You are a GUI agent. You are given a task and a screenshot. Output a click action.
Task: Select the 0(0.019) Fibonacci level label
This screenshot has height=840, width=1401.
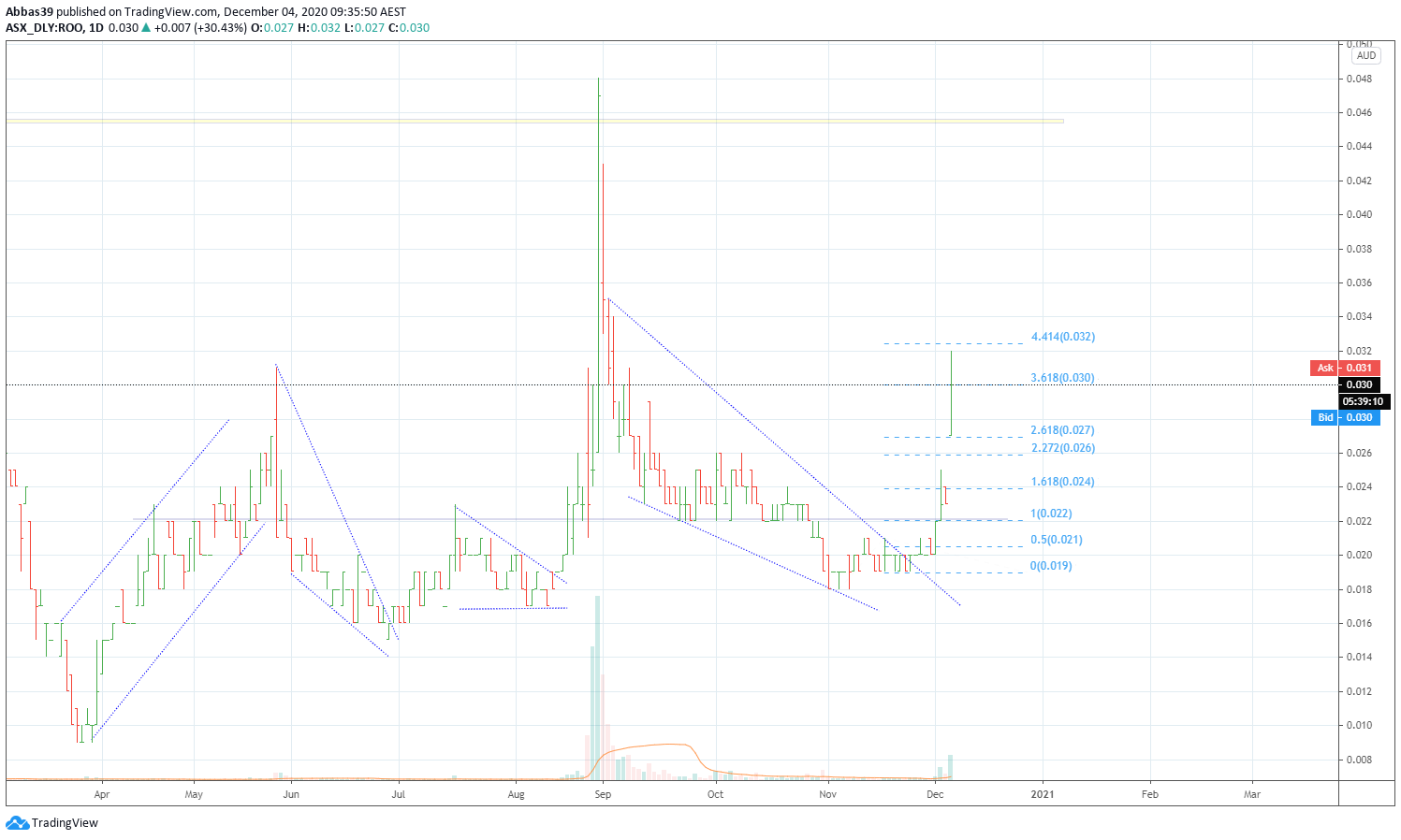pyautogui.click(x=1051, y=566)
